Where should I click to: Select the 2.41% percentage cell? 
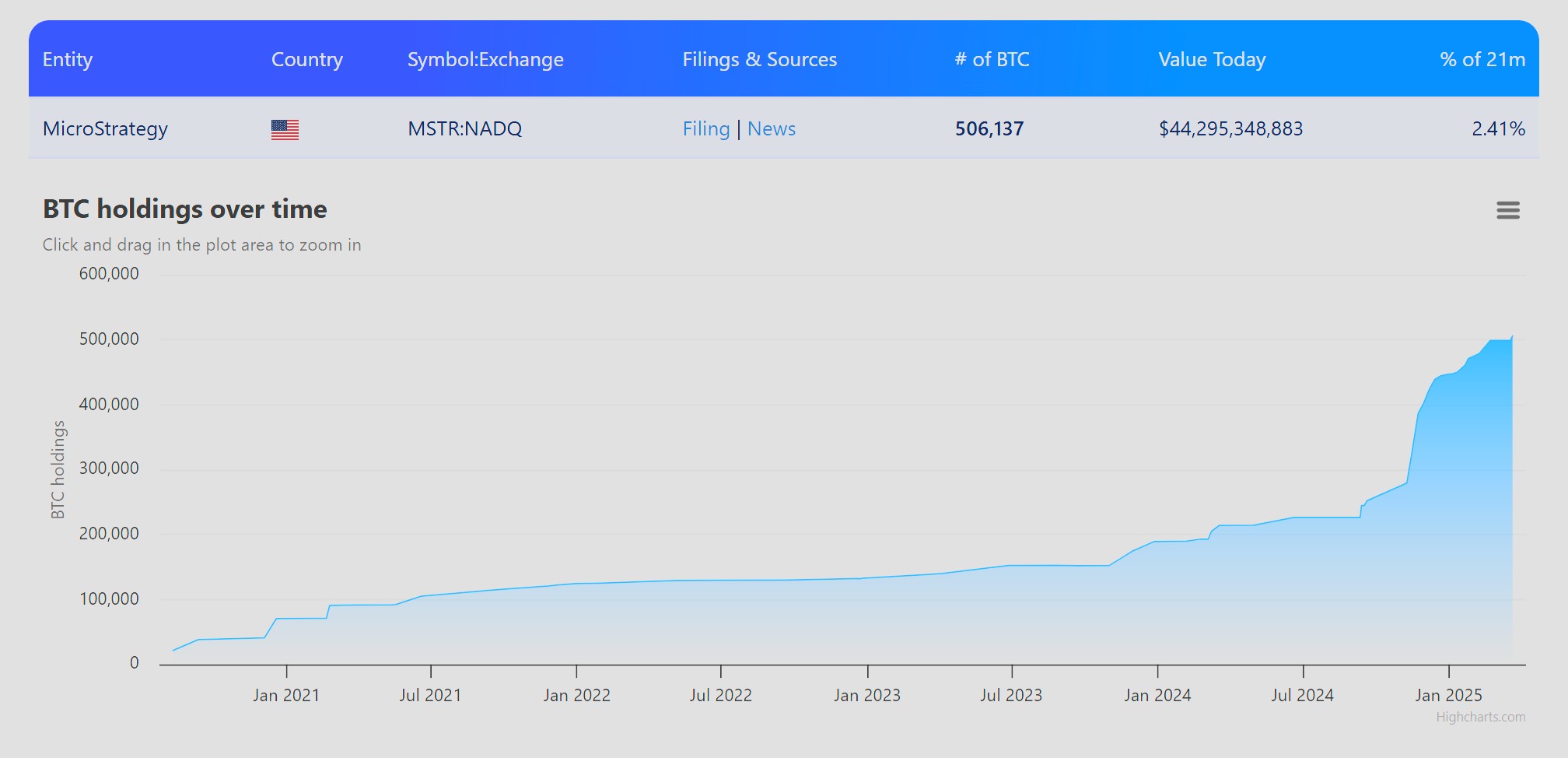[x=1498, y=128]
